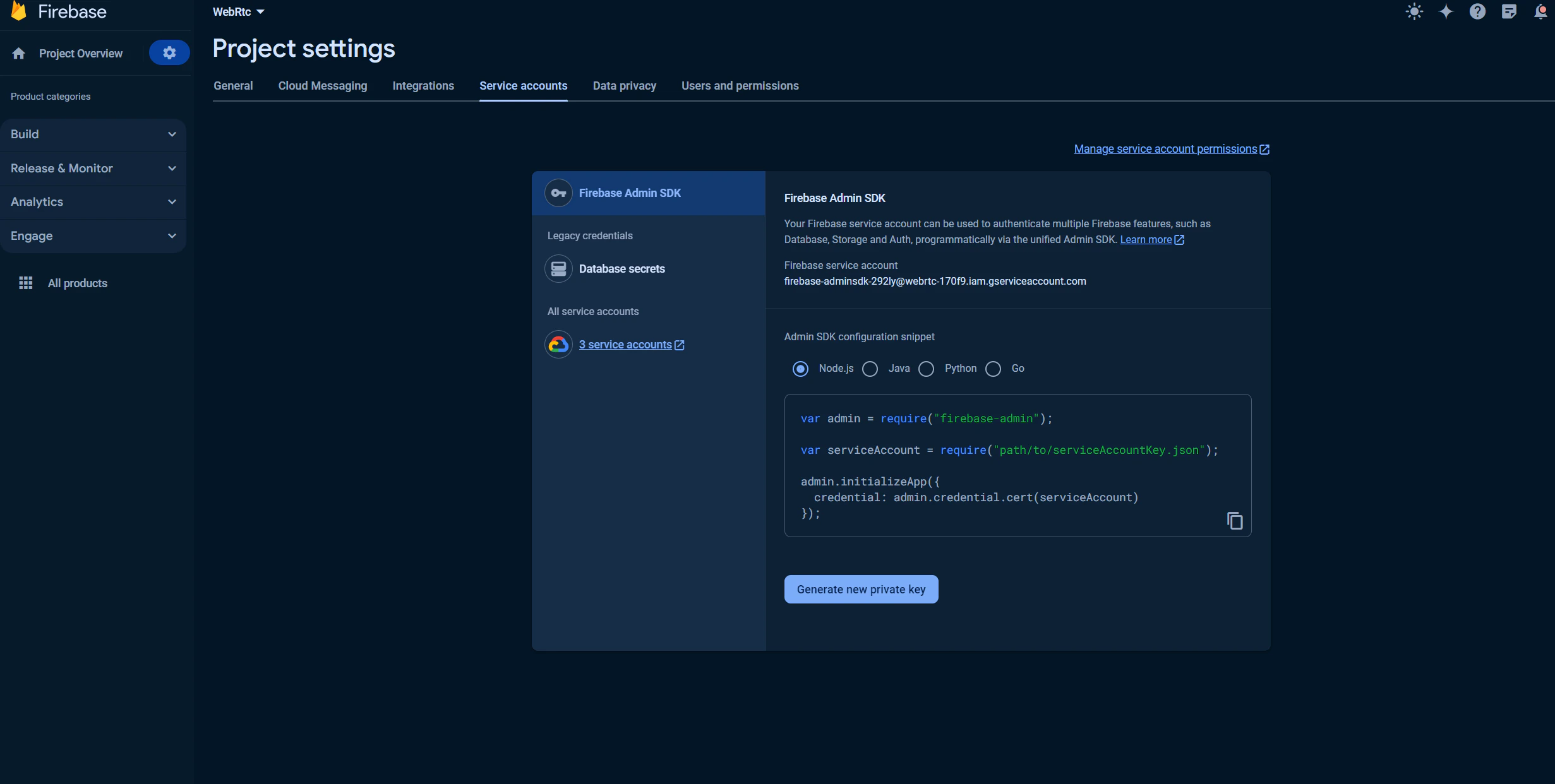Screen dimensions: 1555x784
Task: Expand the Analytics section
Action: click(x=92, y=201)
